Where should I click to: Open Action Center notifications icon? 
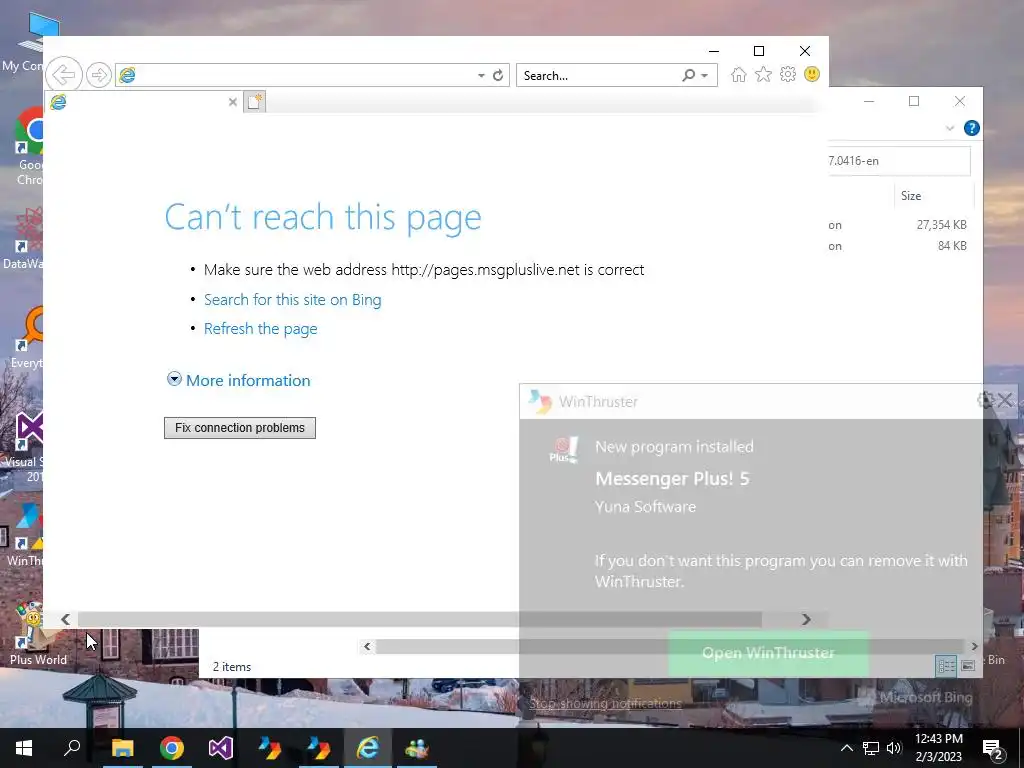[x=993, y=748]
